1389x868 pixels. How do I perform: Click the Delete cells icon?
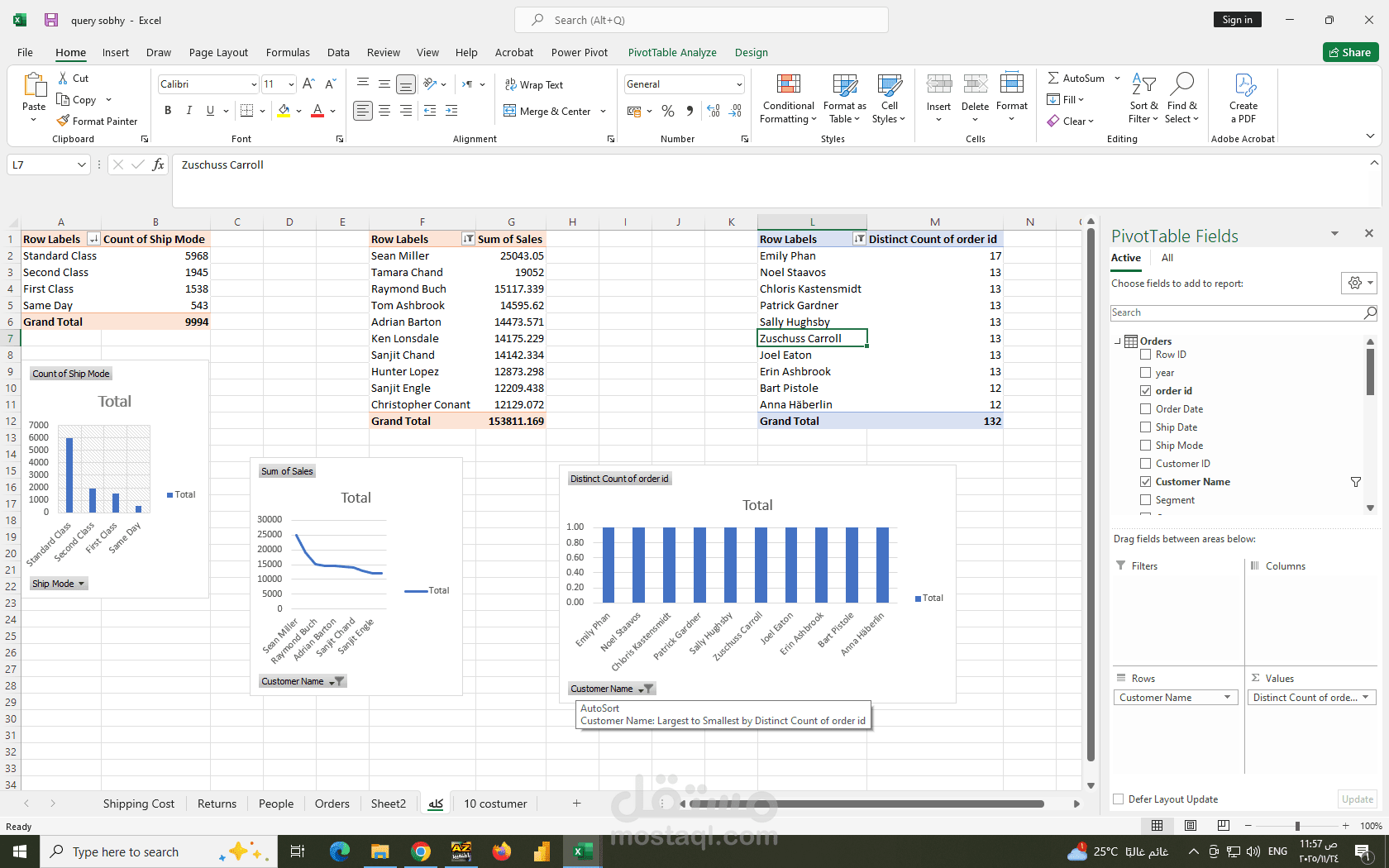coord(975,83)
